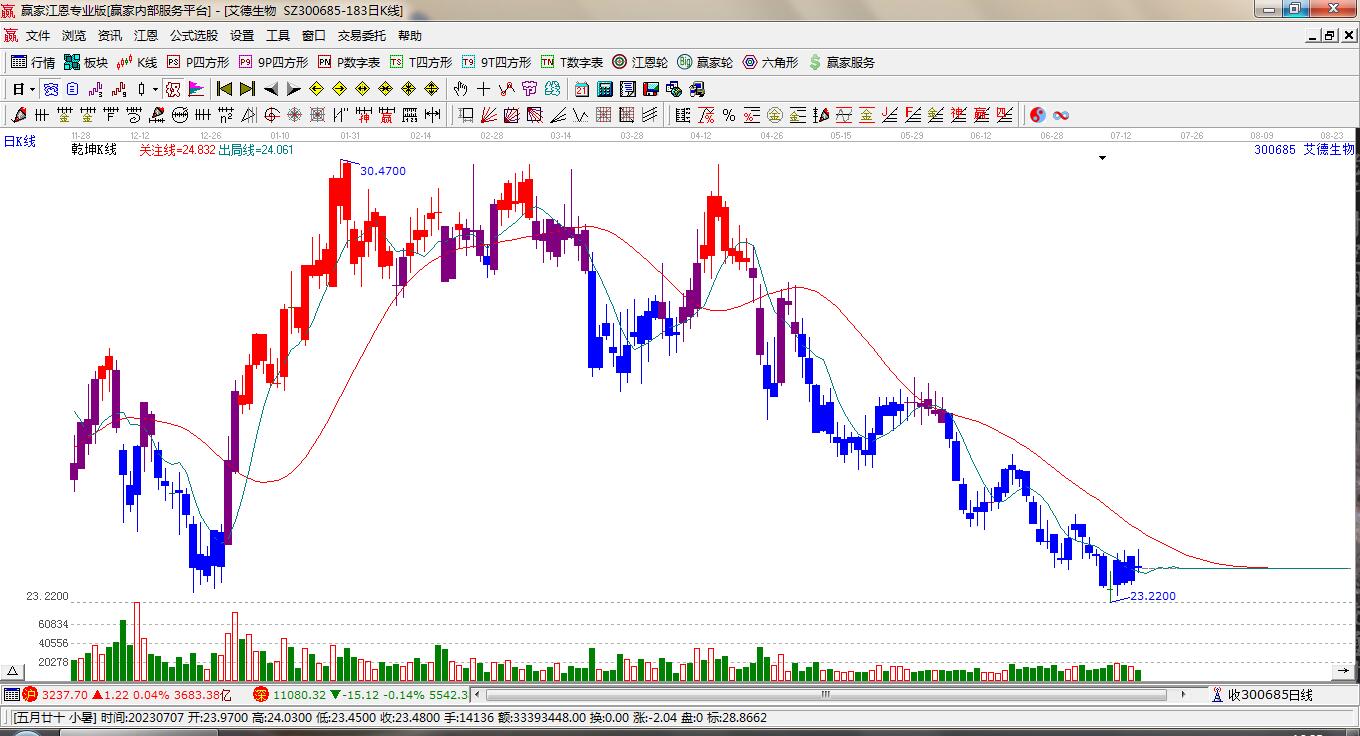The width and height of the screenshot is (1360, 736).
Task: Open the 9T四方形 time square
Action: [497, 62]
